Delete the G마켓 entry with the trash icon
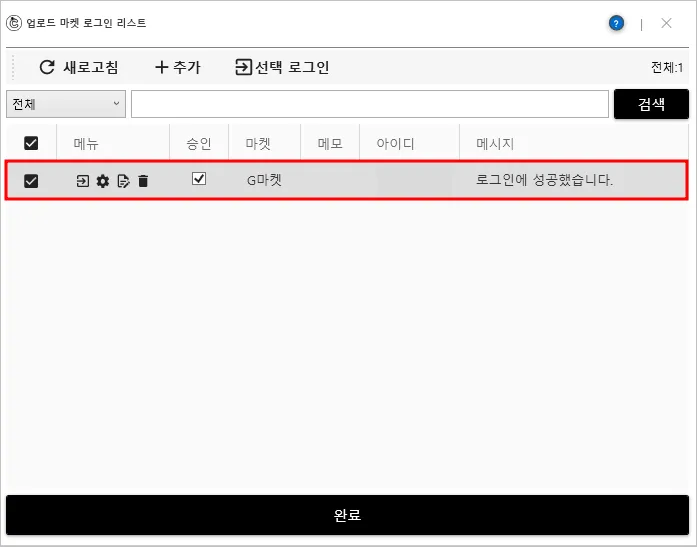Screen dimensions: 697x547 pos(143,181)
